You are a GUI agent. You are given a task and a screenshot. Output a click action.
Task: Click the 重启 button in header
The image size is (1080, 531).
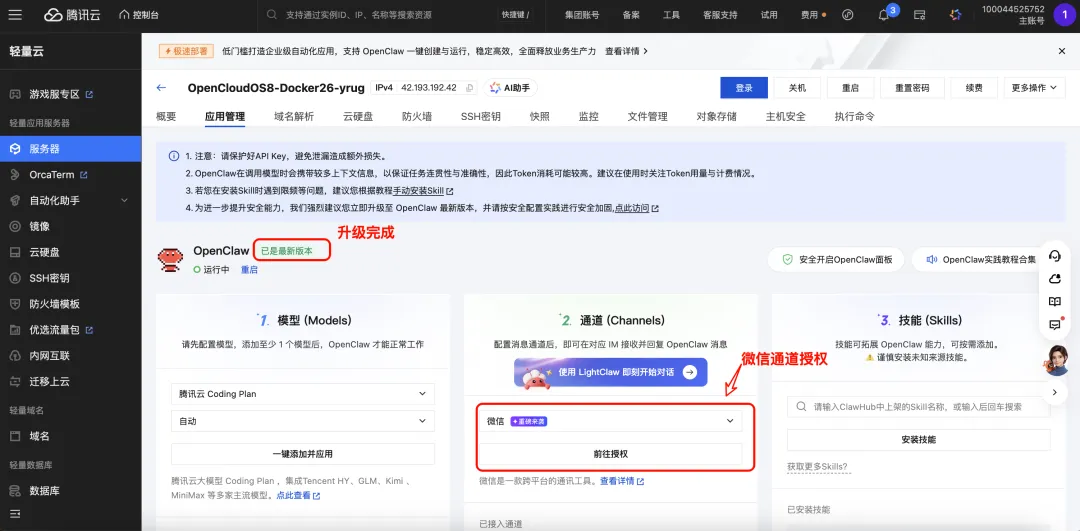point(851,88)
